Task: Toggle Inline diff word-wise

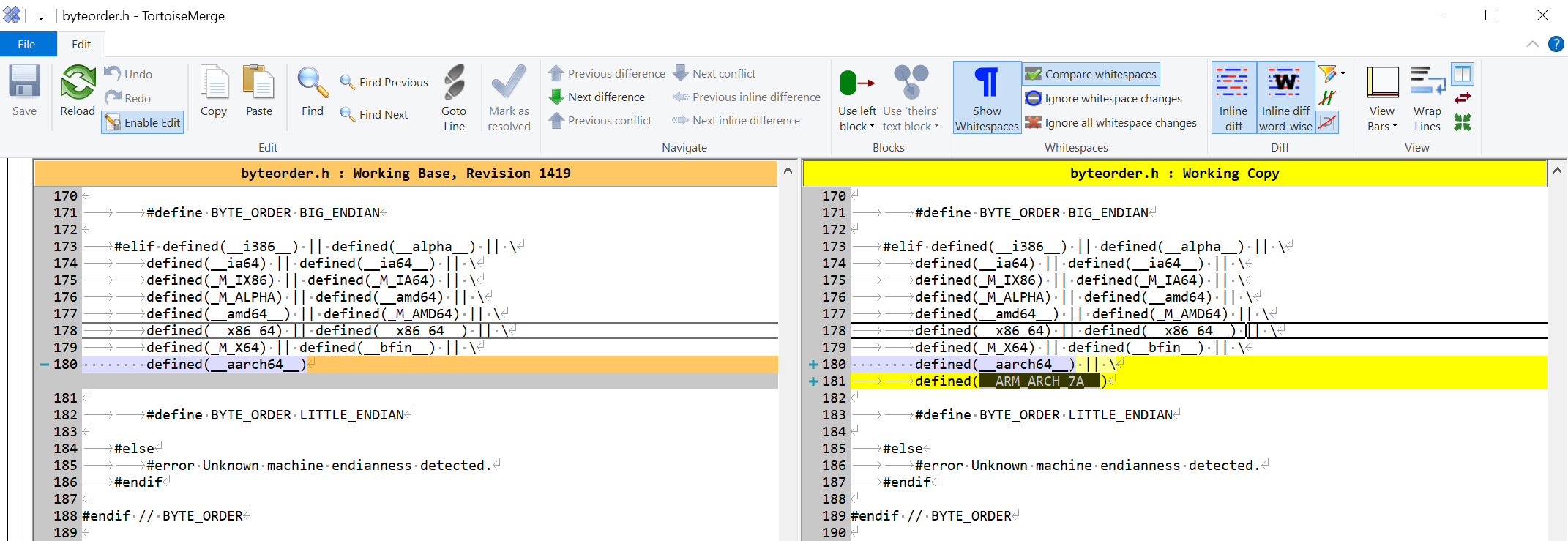Action: (x=1285, y=98)
